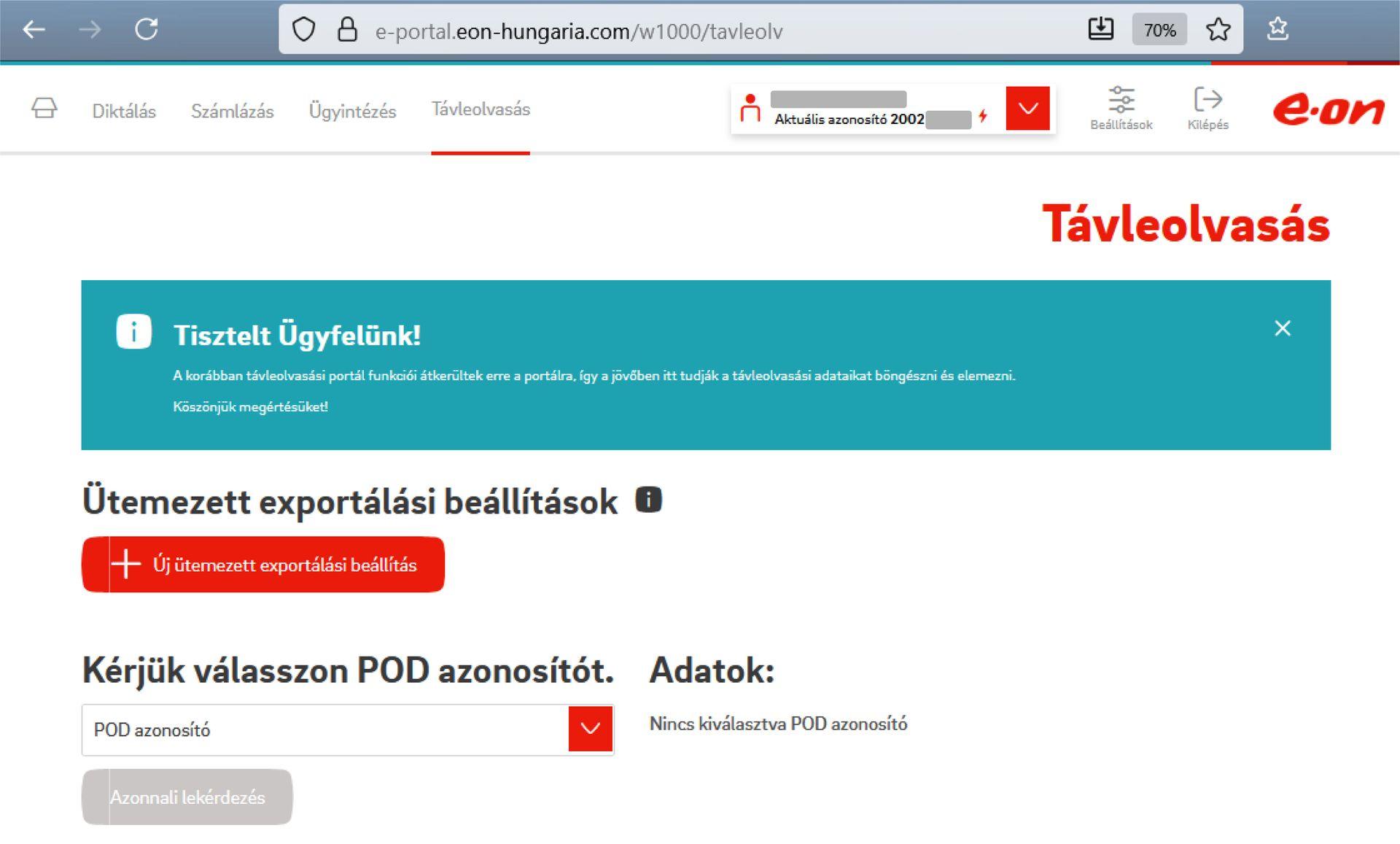The height and width of the screenshot is (844, 1400).
Task: Open the Számlázás menu item
Action: [x=232, y=111]
